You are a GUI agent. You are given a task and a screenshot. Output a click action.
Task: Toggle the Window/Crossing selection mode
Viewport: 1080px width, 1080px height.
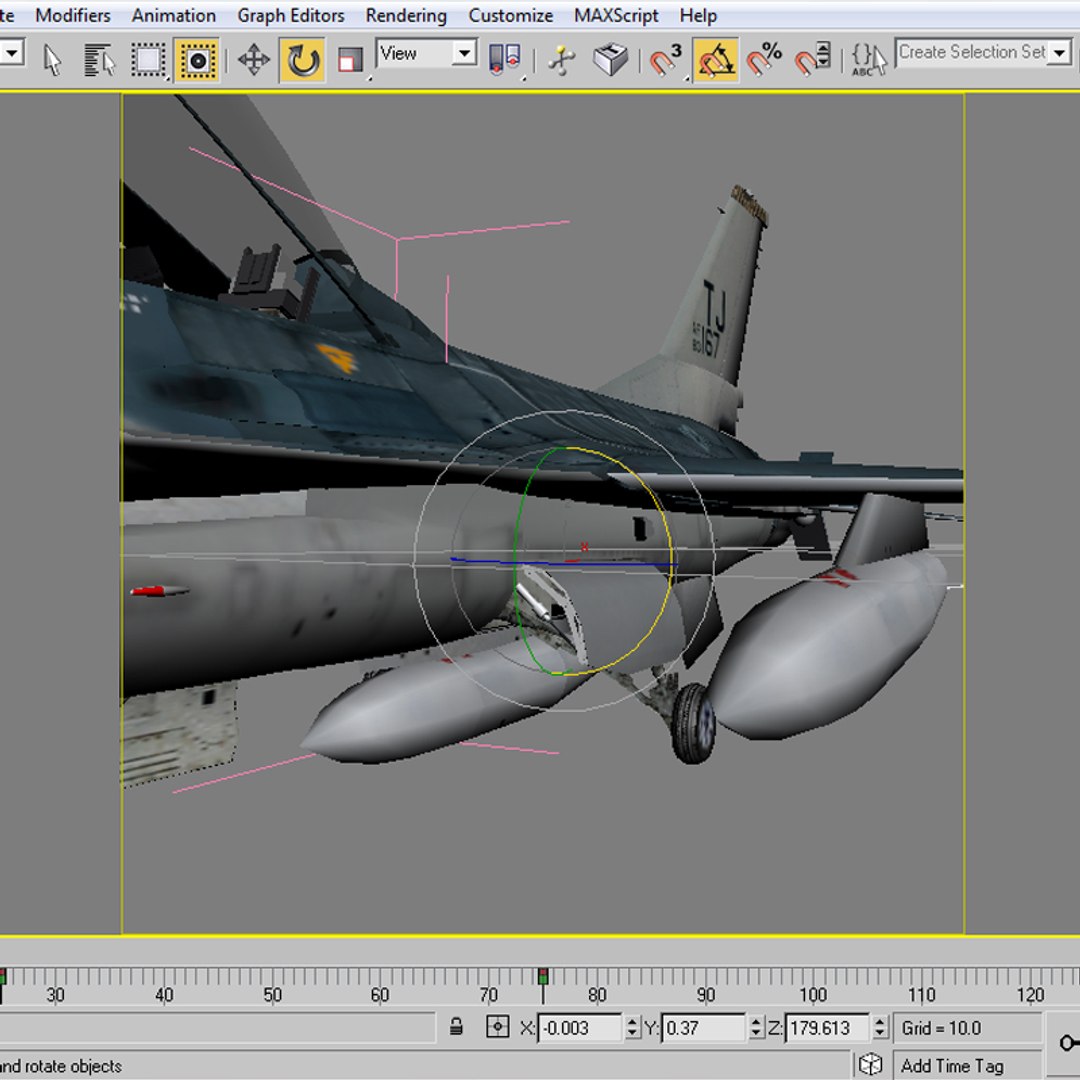click(x=197, y=61)
